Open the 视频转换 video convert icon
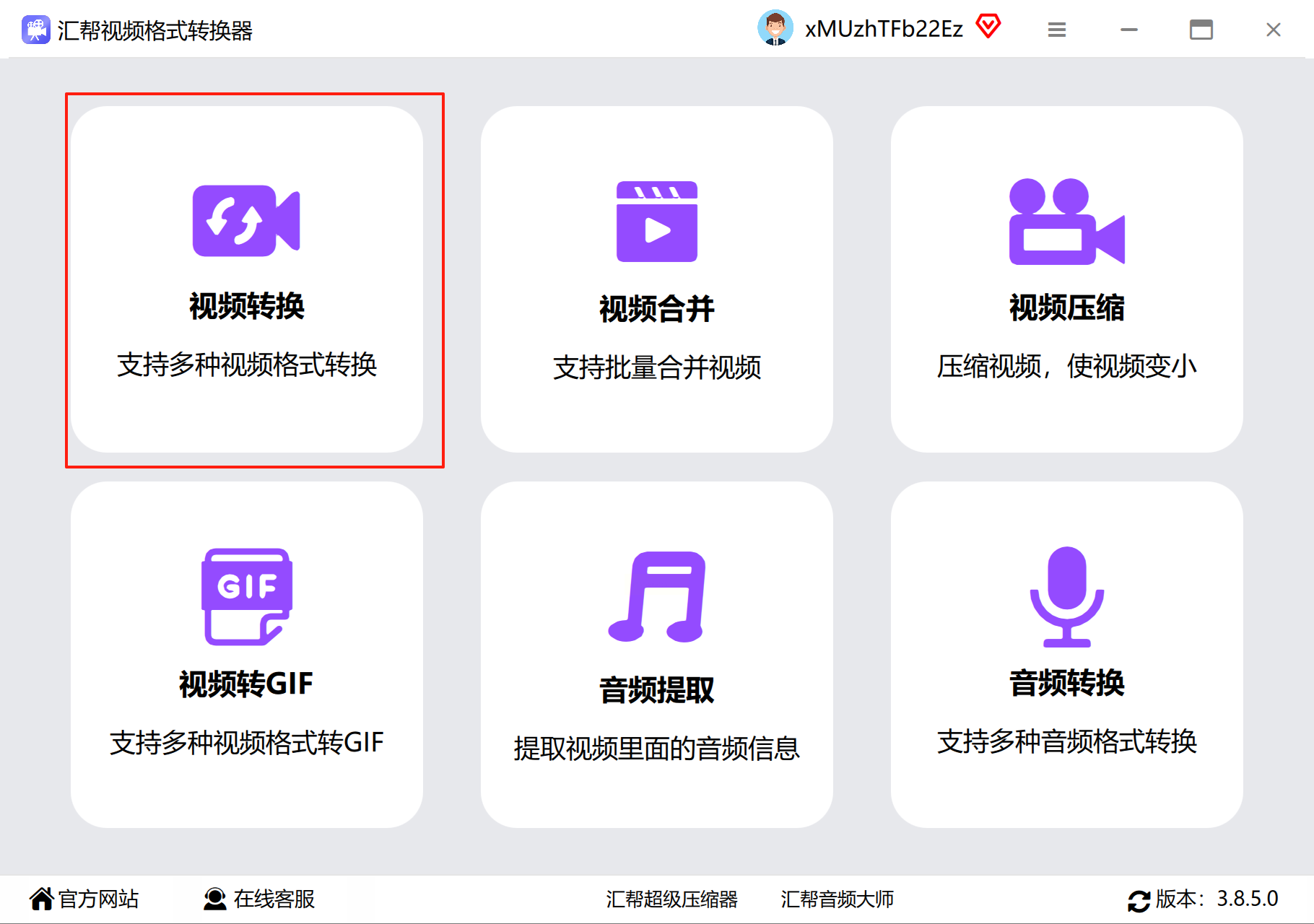 246,220
